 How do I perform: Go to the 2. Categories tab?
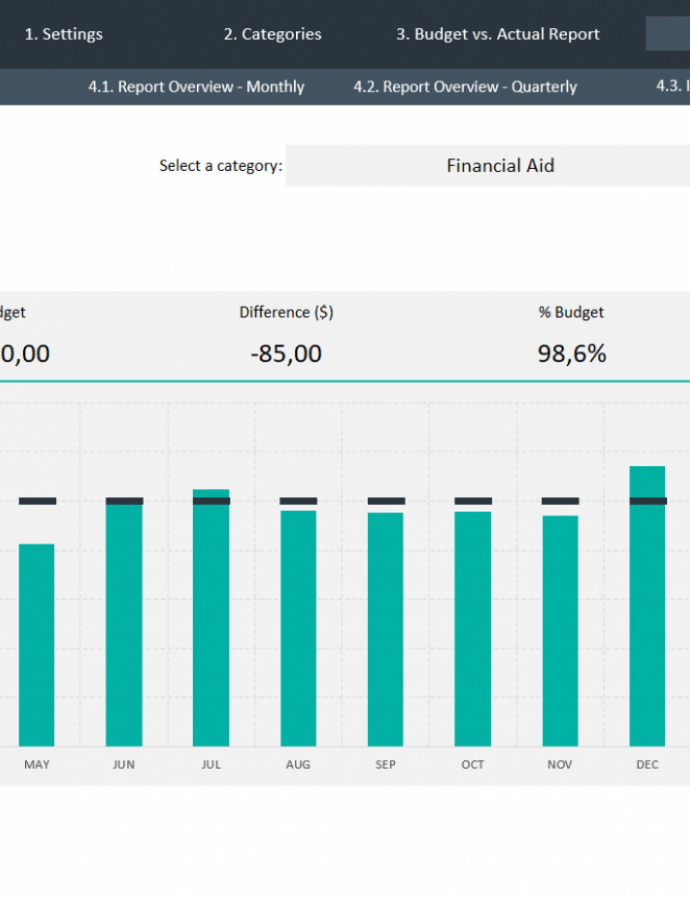272,34
